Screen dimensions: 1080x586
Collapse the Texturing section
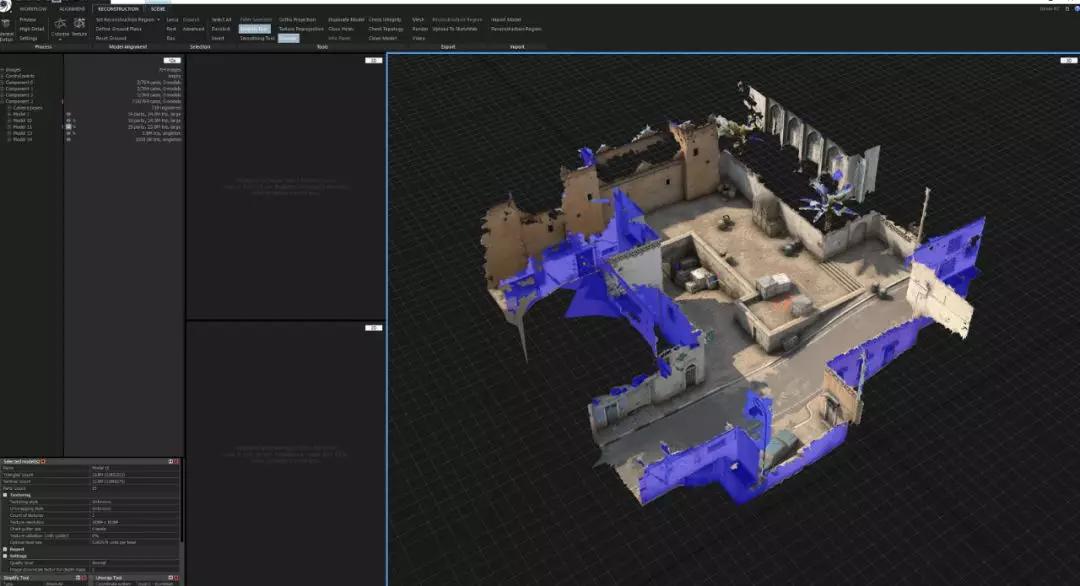click(x=4, y=494)
